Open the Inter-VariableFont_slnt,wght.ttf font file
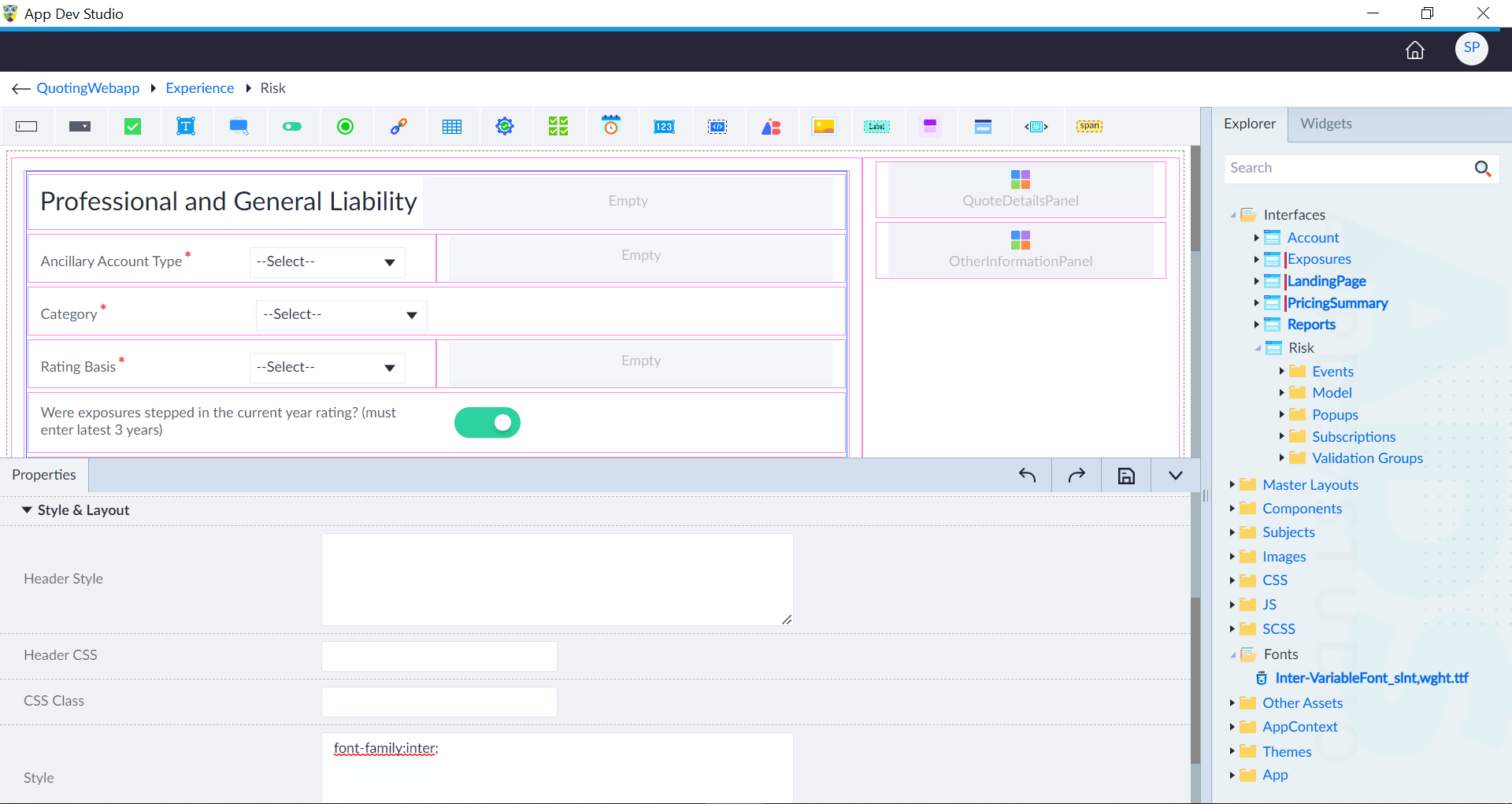The image size is (1512, 804). point(1372,678)
